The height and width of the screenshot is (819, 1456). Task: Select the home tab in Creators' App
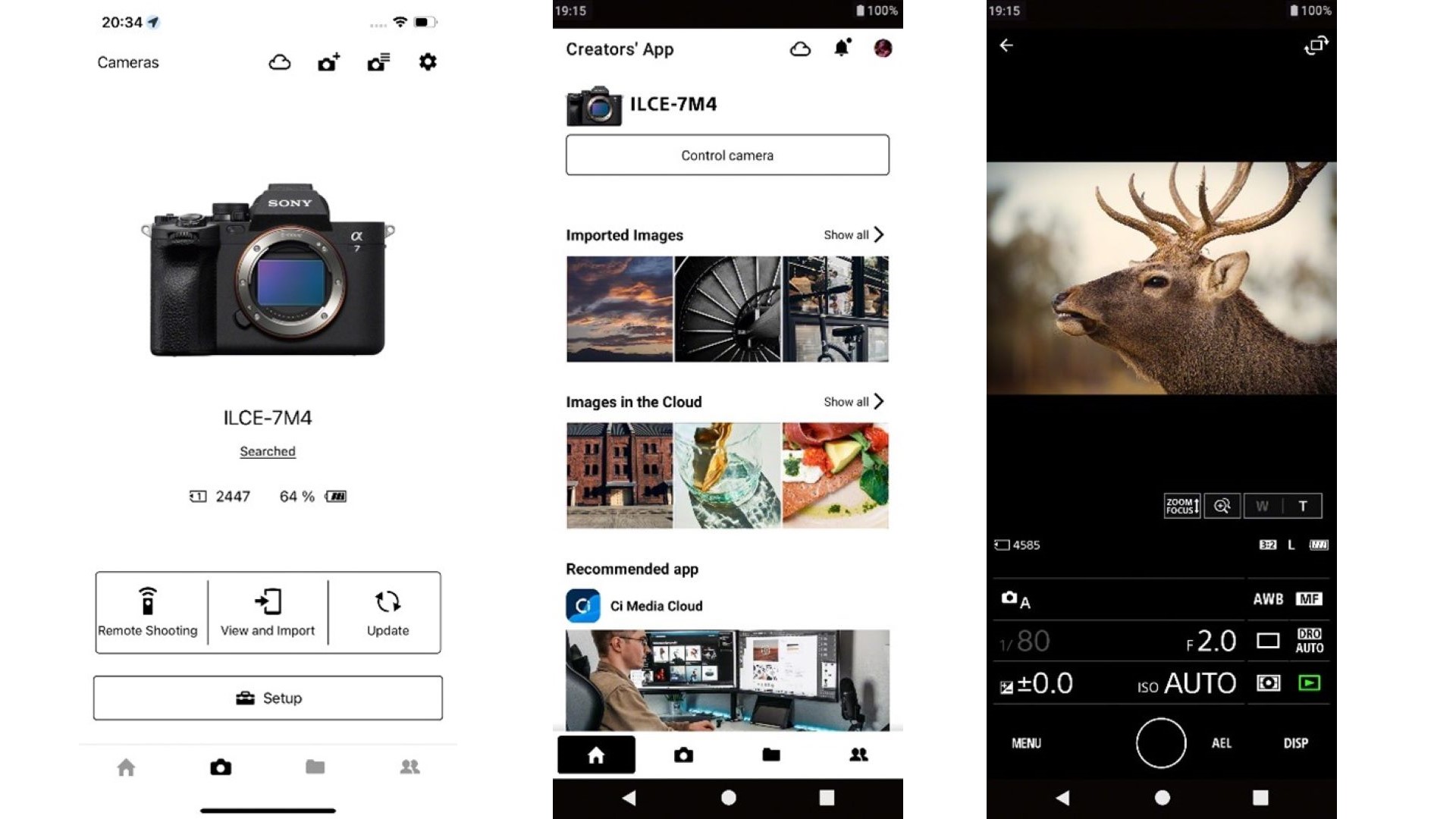click(x=596, y=755)
